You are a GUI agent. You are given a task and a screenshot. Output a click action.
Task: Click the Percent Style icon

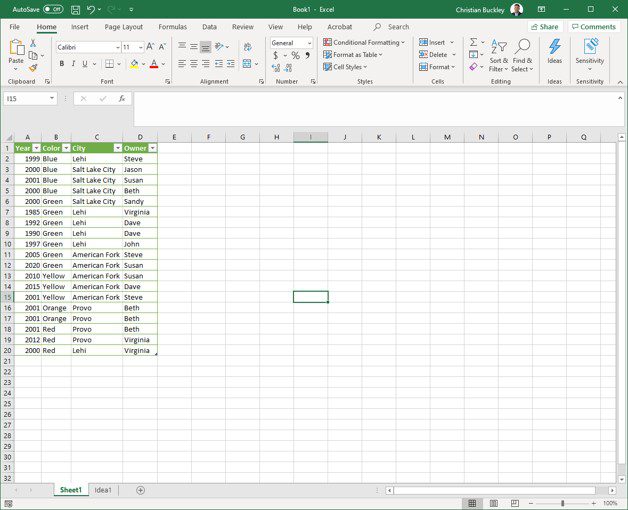295,56
